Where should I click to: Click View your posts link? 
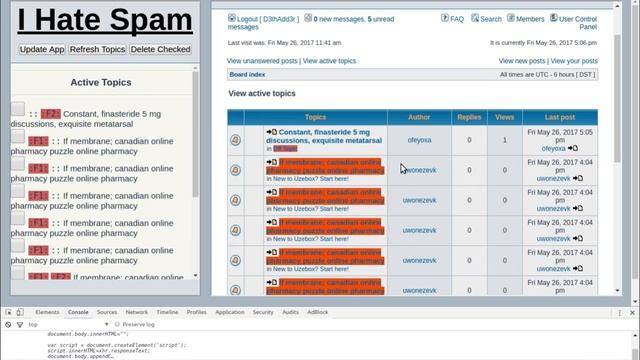coord(574,61)
